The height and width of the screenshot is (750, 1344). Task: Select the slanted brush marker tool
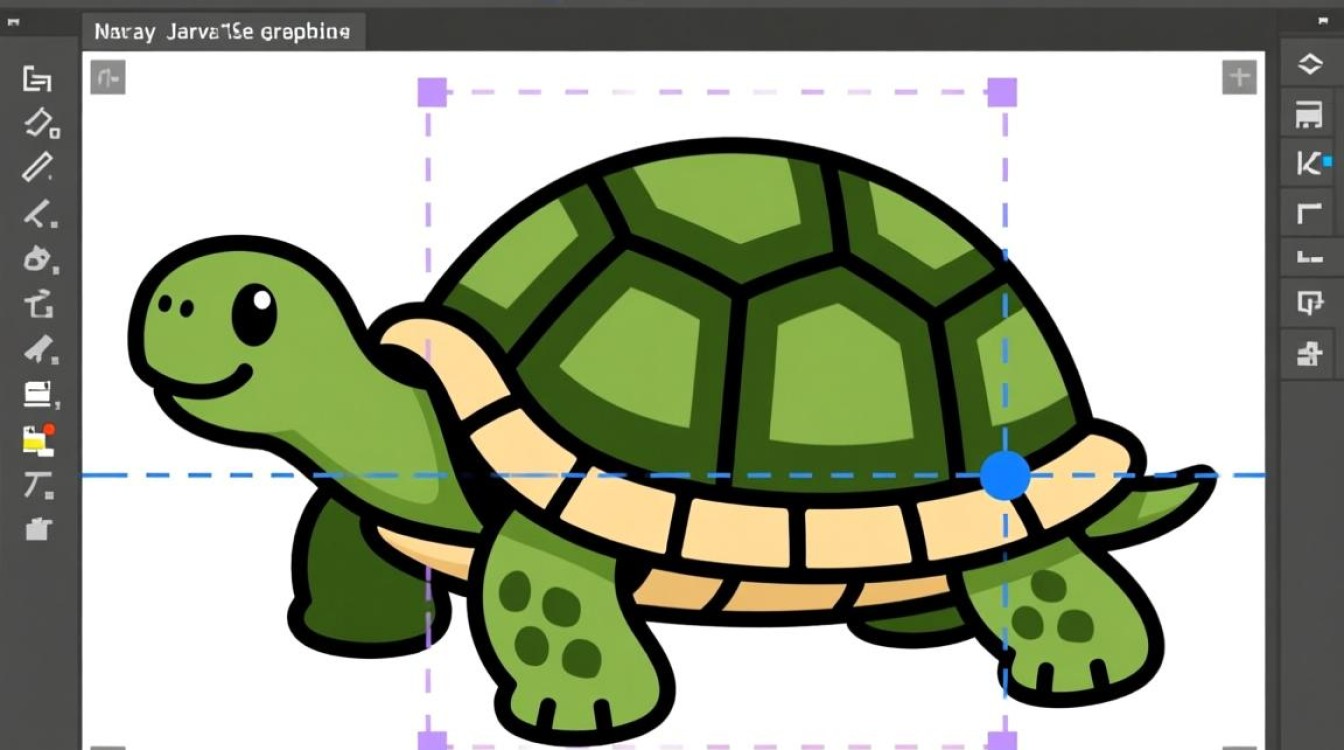[x=38, y=350]
